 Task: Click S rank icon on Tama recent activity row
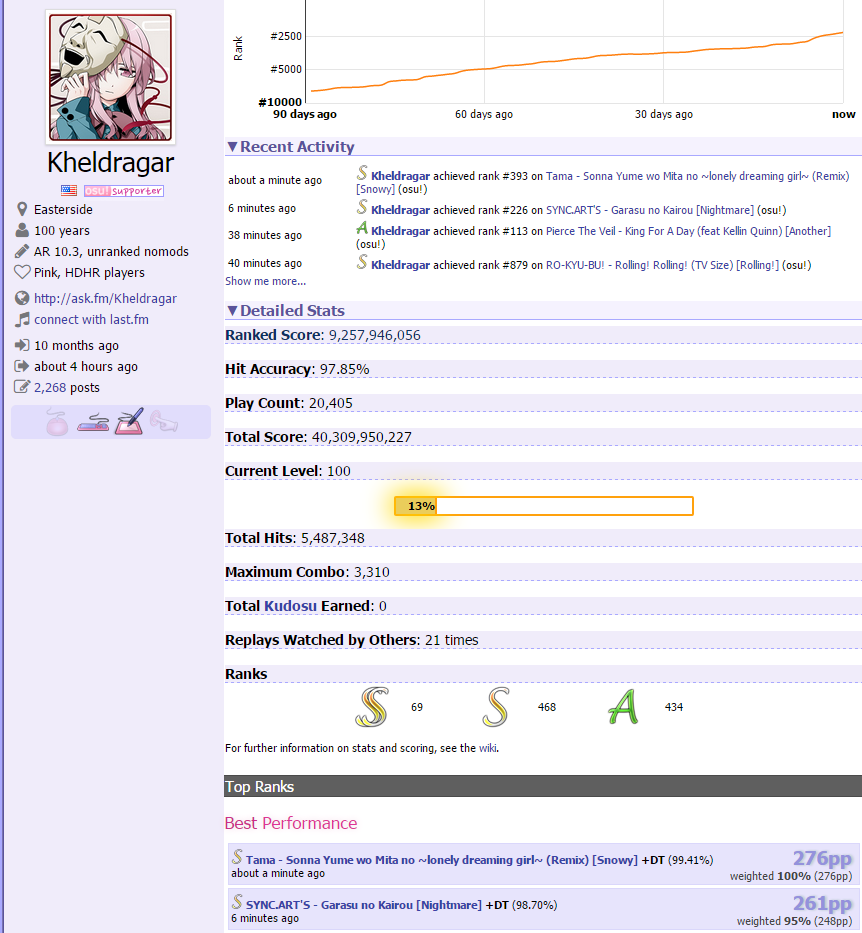click(x=362, y=173)
